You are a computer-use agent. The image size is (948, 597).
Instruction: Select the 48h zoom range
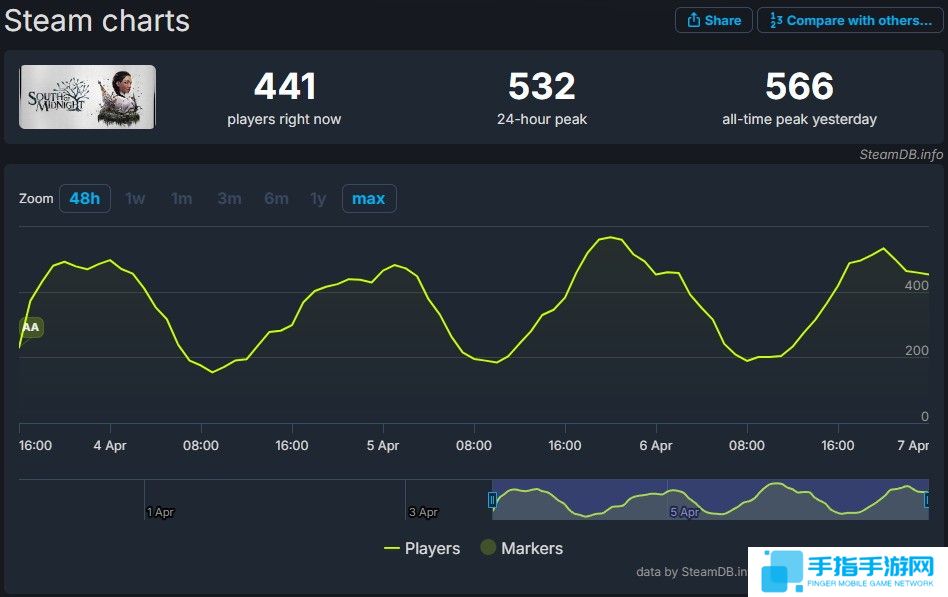[x=85, y=198]
